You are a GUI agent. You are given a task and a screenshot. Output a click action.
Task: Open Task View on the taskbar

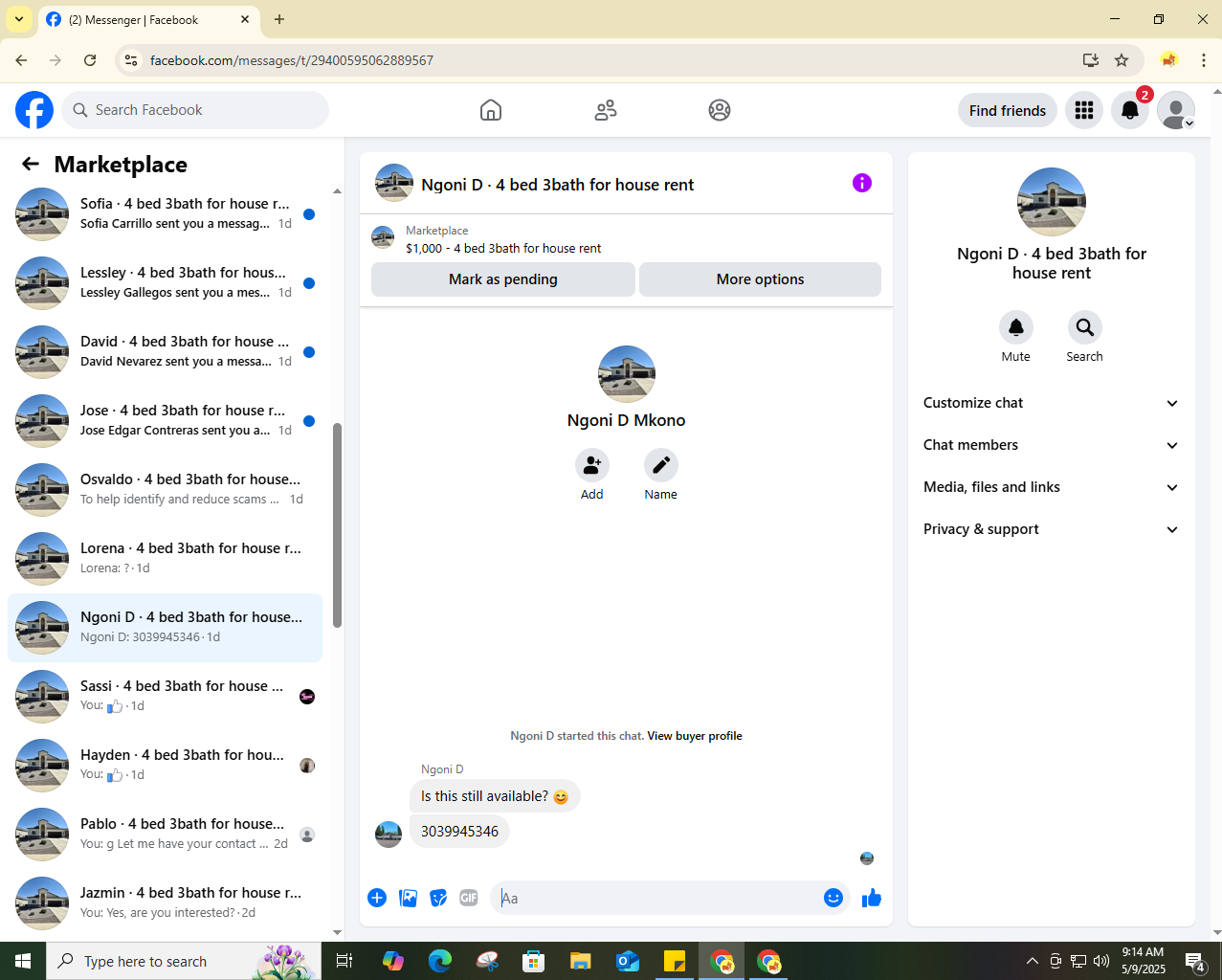(344, 961)
